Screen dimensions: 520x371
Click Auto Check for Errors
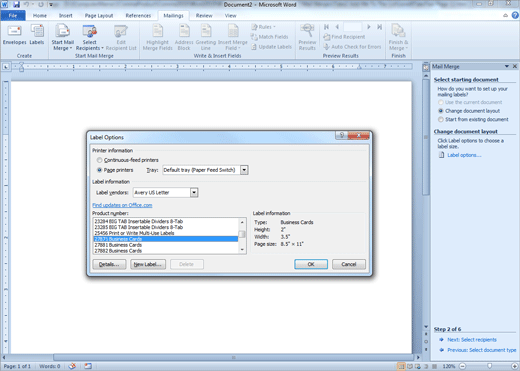pos(352,47)
